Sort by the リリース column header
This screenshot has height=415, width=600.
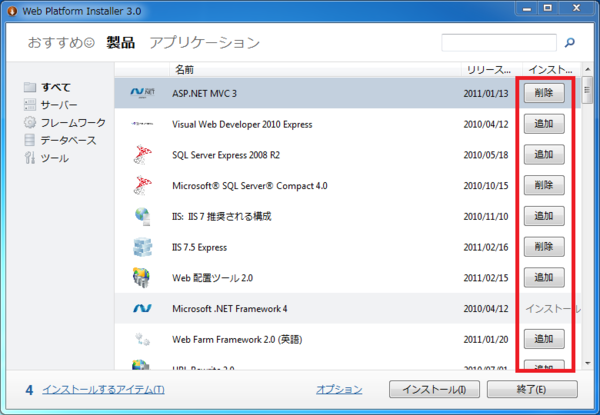(x=492, y=70)
